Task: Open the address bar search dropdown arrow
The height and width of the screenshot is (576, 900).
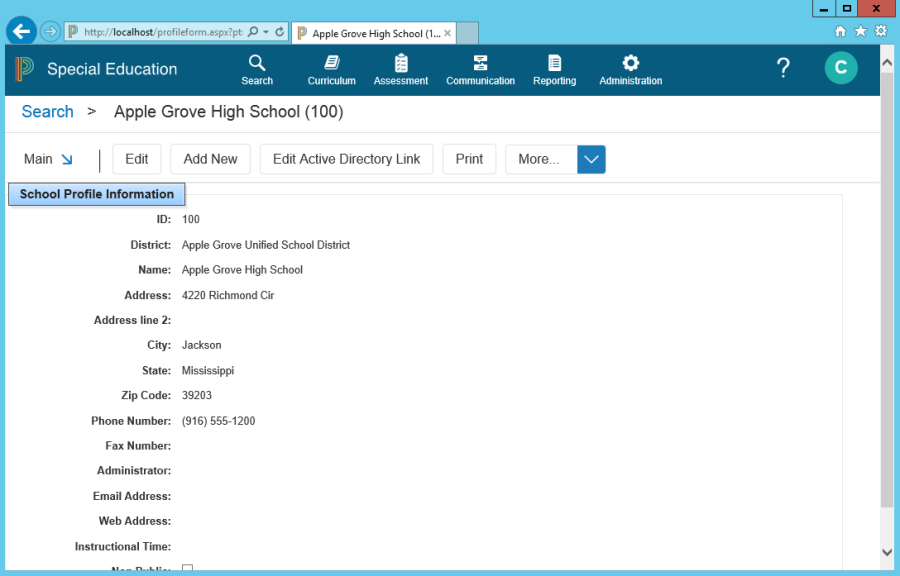Action: point(265,32)
